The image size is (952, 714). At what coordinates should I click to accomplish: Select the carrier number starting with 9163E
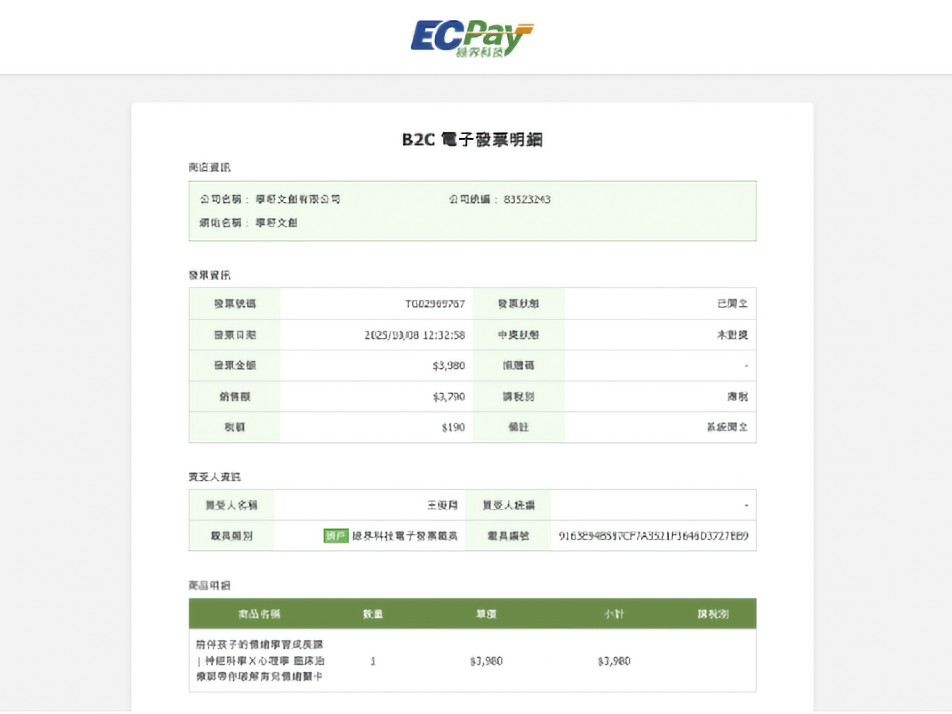tap(653, 536)
